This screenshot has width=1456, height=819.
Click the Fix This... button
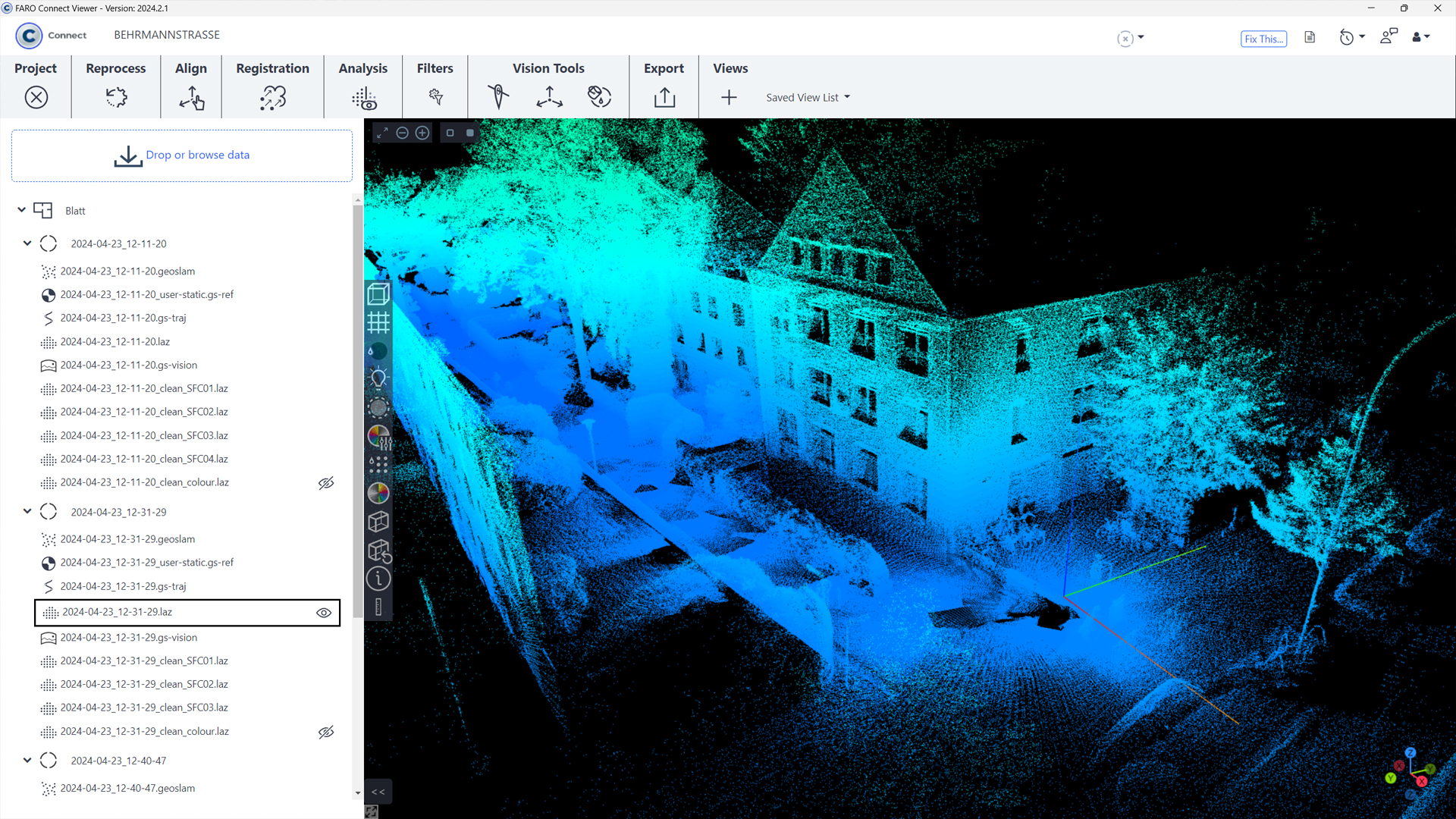click(1263, 39)
